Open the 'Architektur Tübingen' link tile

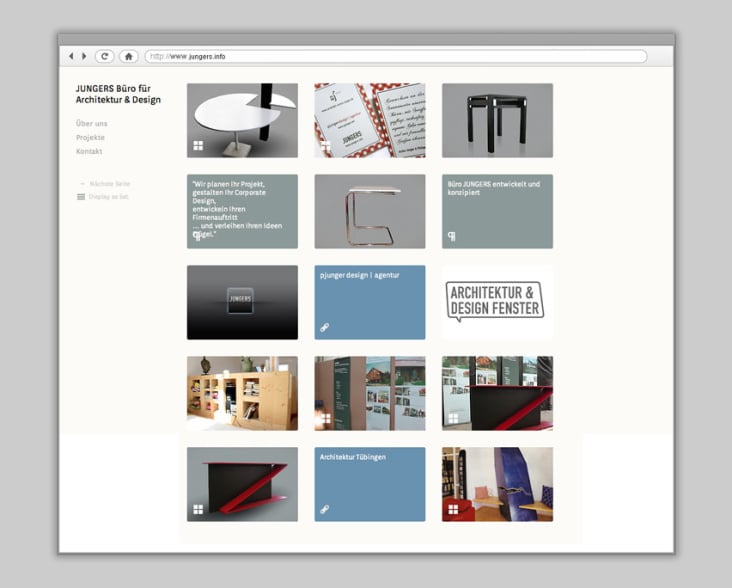coord(370,484)
